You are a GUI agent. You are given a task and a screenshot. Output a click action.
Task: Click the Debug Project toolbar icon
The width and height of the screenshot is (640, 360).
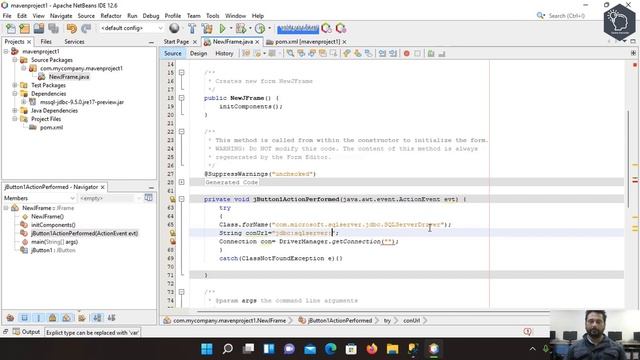click(241, 28)
